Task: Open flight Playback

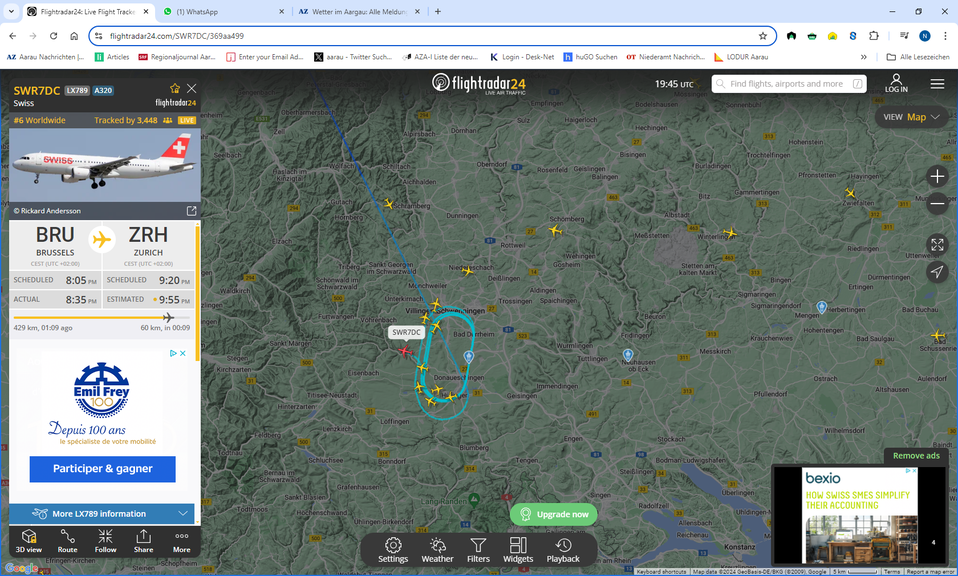Action: pyautogui.click(x=563, y=550)
